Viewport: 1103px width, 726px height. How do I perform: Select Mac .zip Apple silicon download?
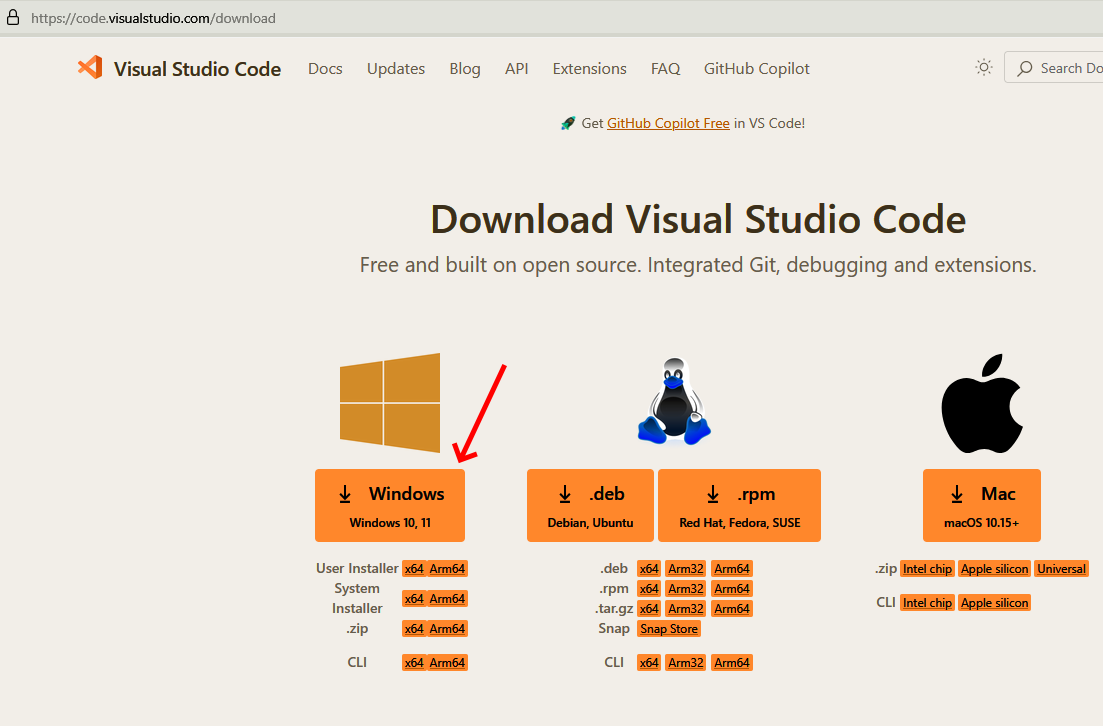point(994,569)
